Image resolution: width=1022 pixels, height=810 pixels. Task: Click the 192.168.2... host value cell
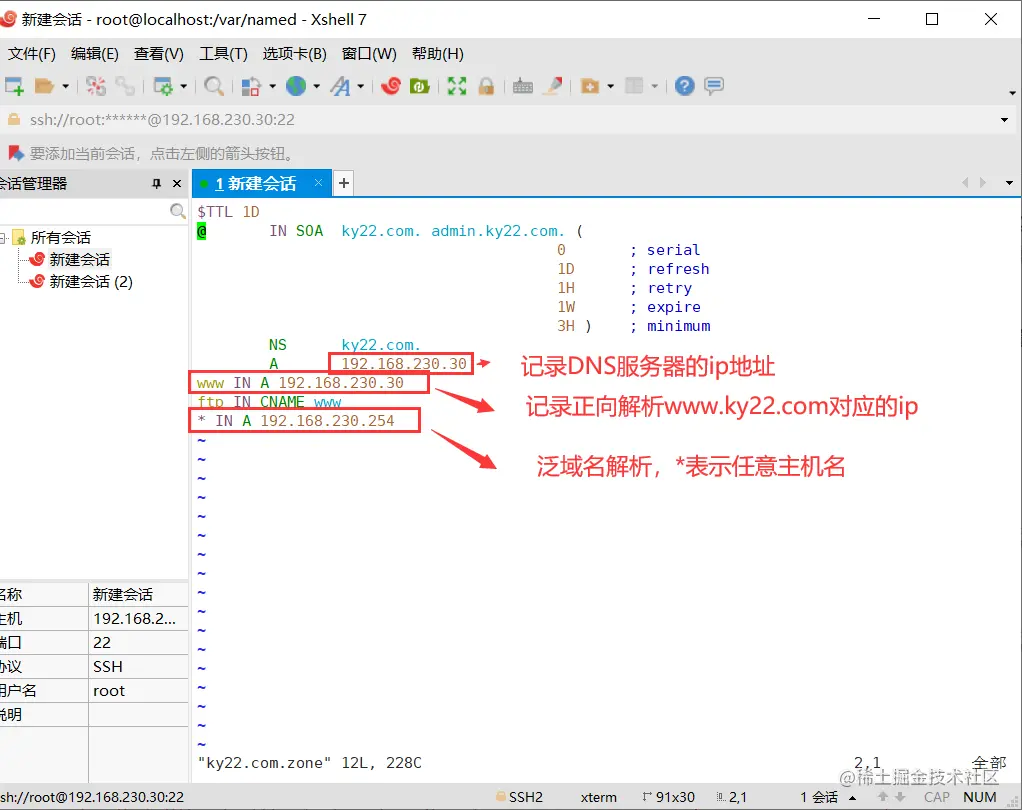pos(138,619)
